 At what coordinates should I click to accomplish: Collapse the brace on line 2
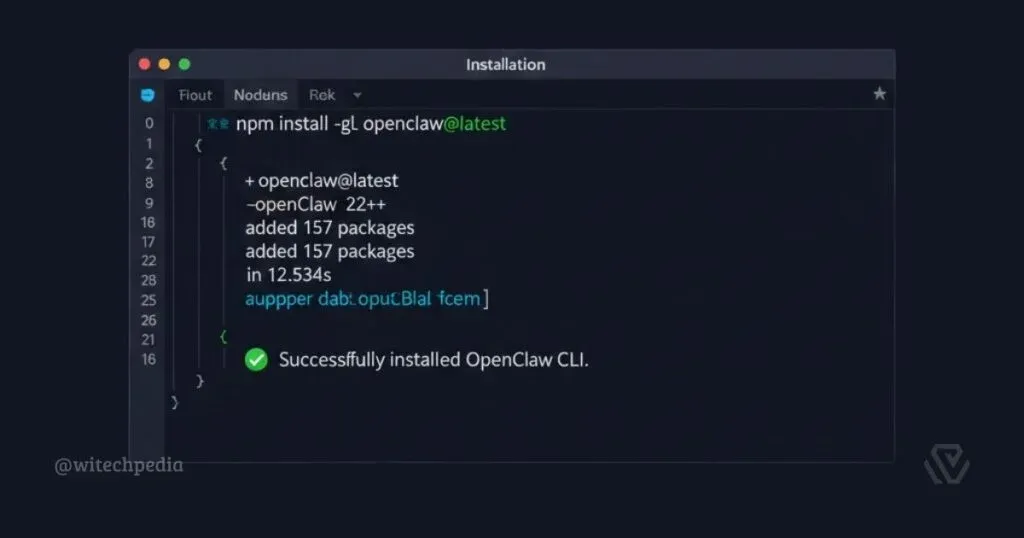pos(223,163)
